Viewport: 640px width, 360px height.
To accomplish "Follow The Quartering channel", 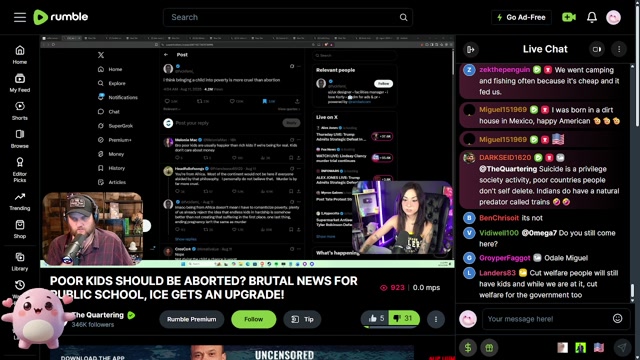I will click(253, 319).
